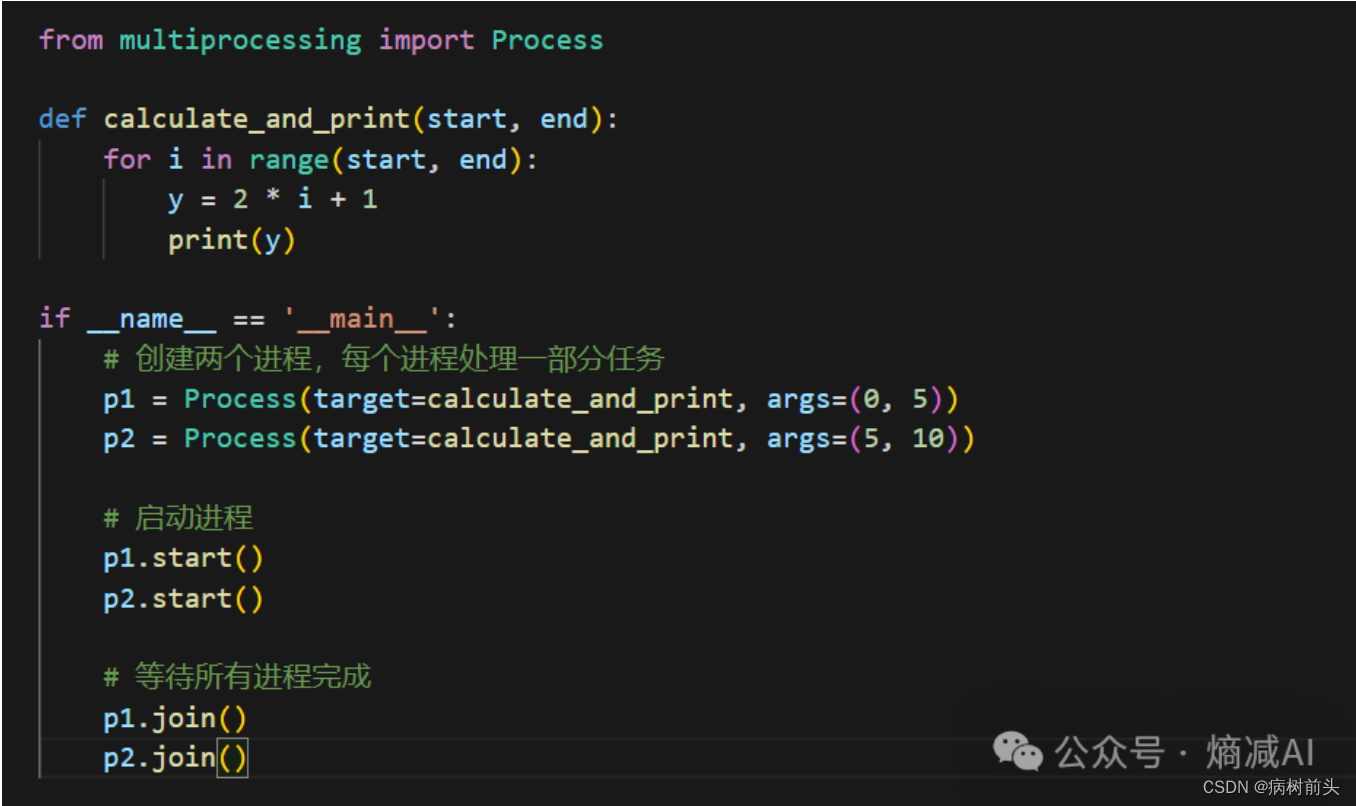Screen dimensions: 1356x806
Task: Click the 'p1.start()' line
Action: point(184,558)
